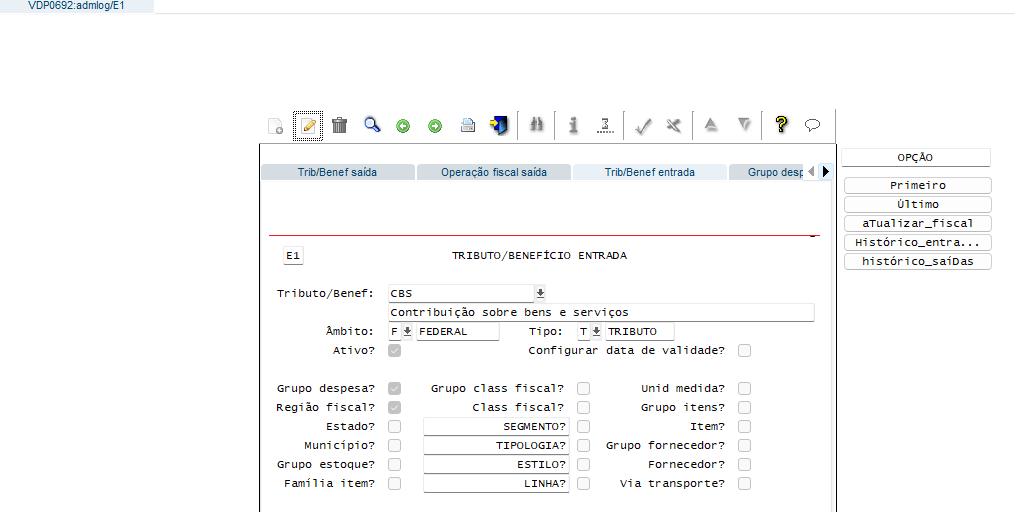Click the cancel cross icon
This screenshot has height=512, width=1015.
point(674,126)
